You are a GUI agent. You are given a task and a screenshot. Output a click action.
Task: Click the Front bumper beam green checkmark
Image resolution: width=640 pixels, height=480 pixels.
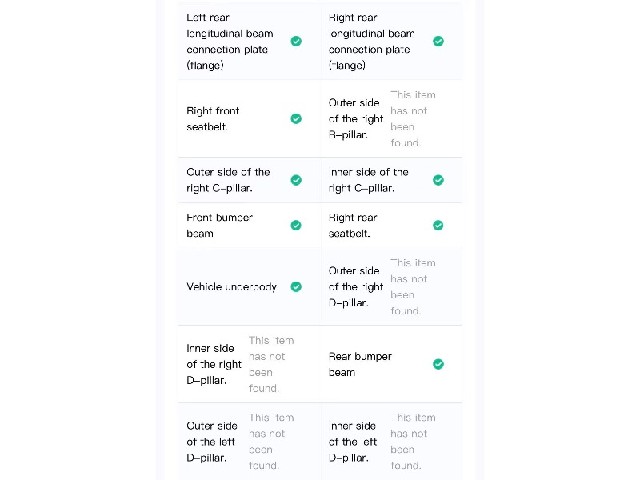pos(296,225)
